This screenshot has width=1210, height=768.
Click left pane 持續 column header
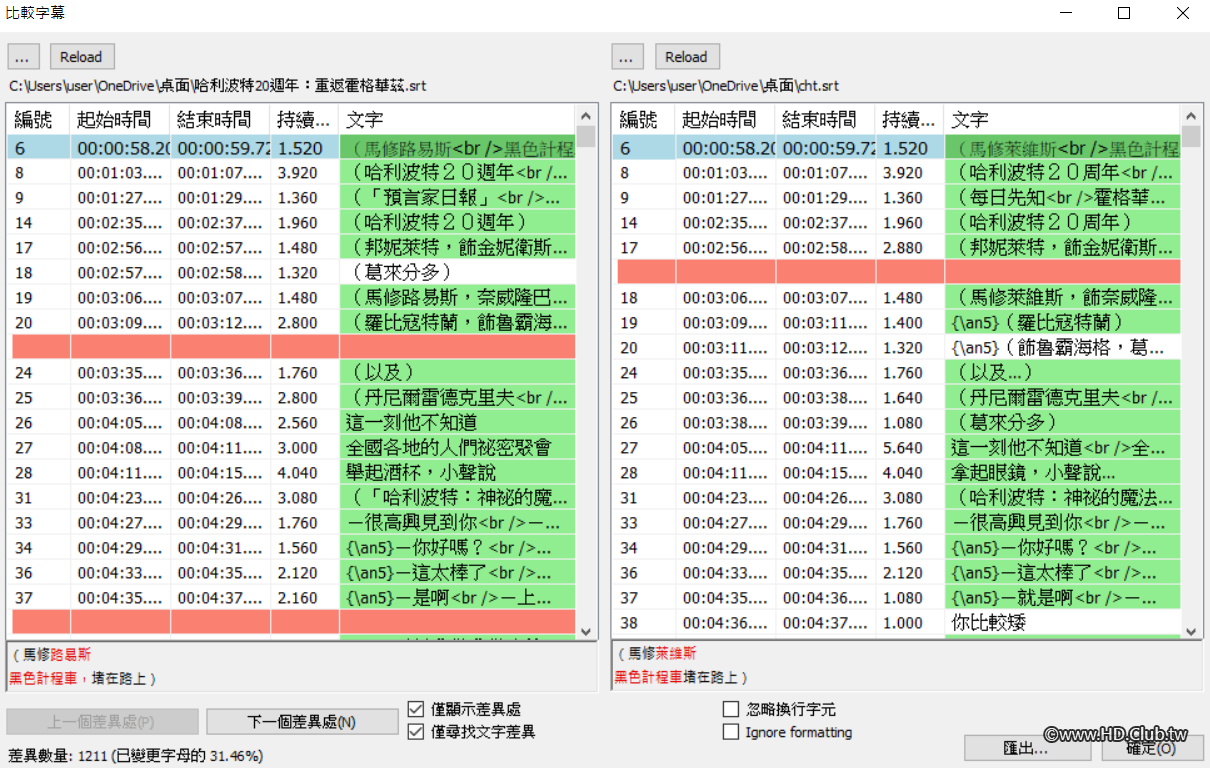[x=305, y=120]
